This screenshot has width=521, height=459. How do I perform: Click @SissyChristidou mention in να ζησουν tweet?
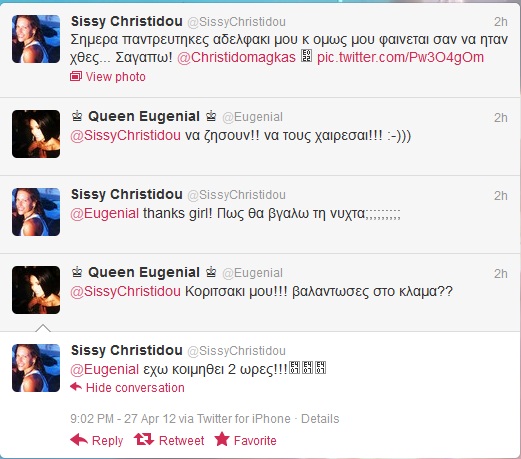(x=125, y=136)
